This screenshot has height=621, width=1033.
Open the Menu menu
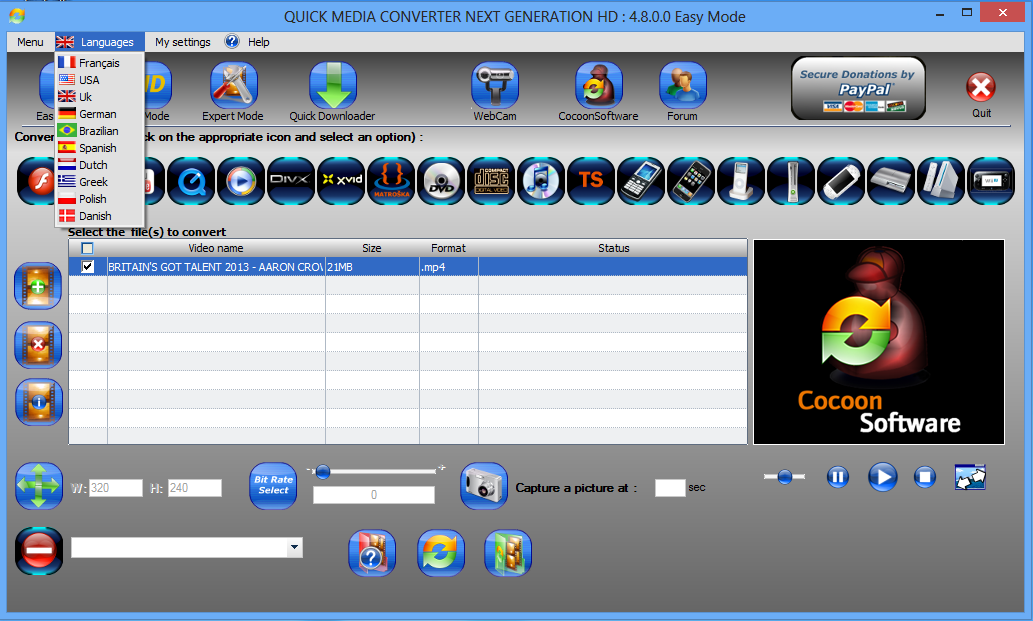(x=30, y=42)
